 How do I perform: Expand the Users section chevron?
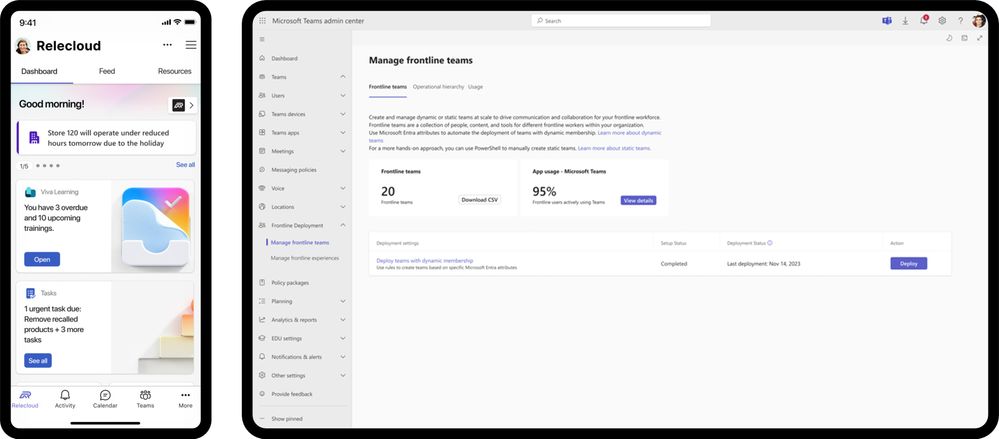pos(343,96)
